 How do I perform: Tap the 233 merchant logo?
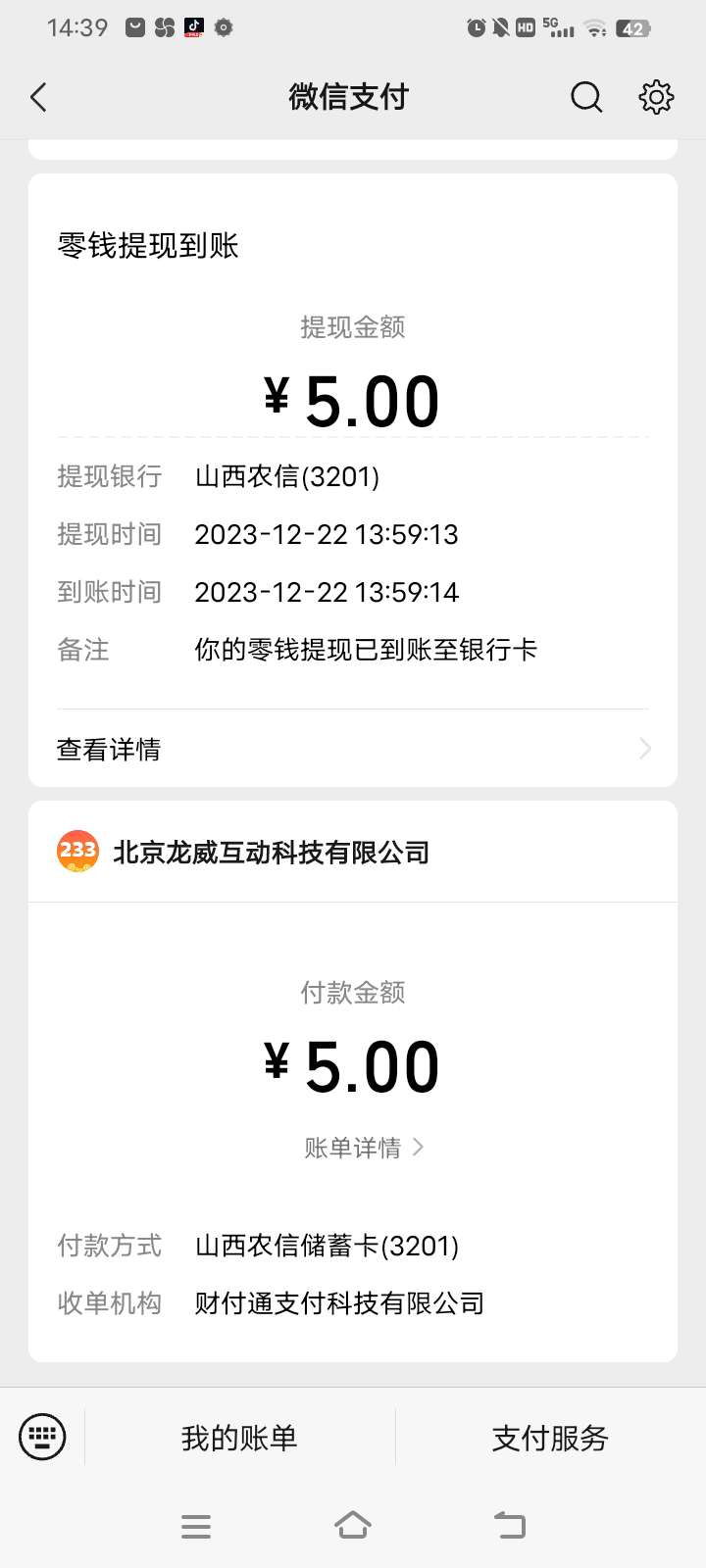coord(77,852)
